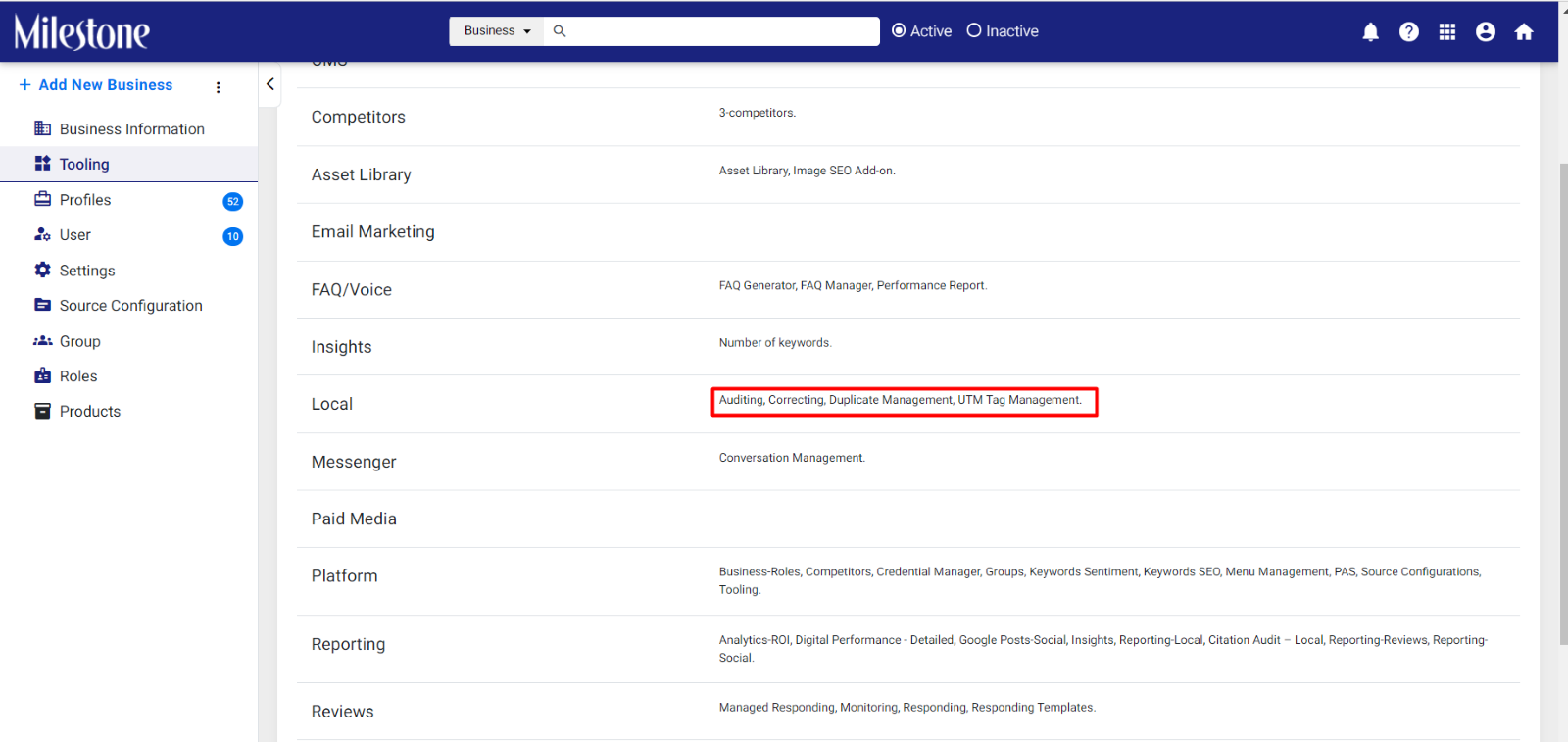Open Settings in the sidebar
The height and width of the screenshot is (742, 1568).
pos(87,271)
